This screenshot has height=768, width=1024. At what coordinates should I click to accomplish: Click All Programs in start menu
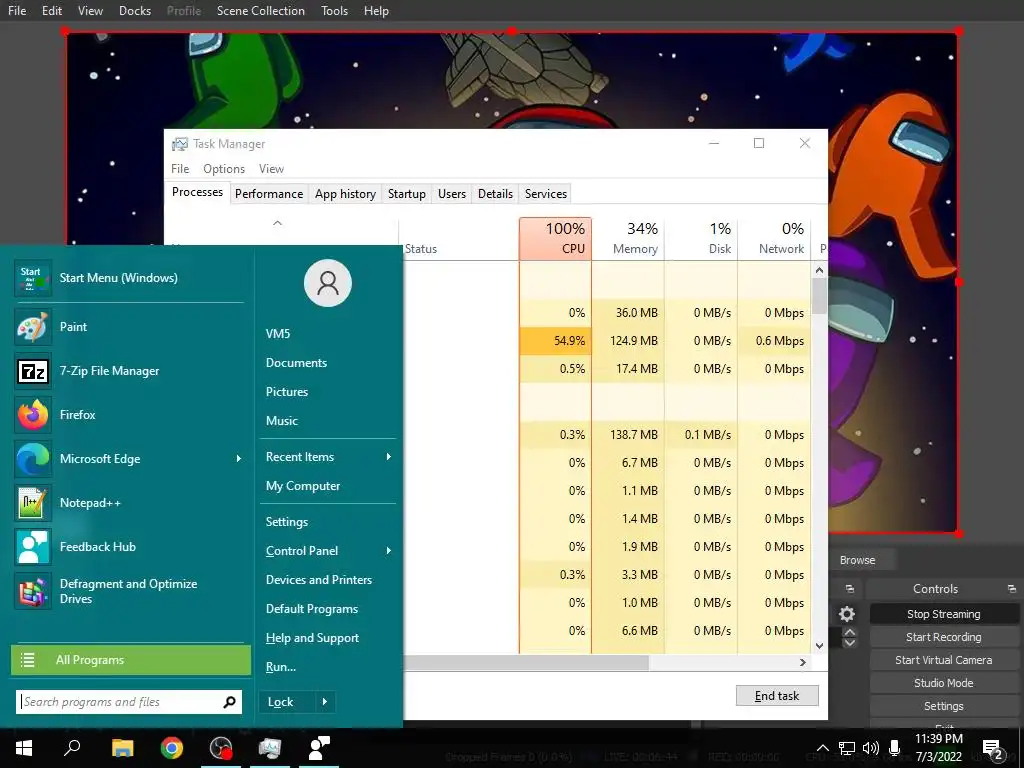131,660
